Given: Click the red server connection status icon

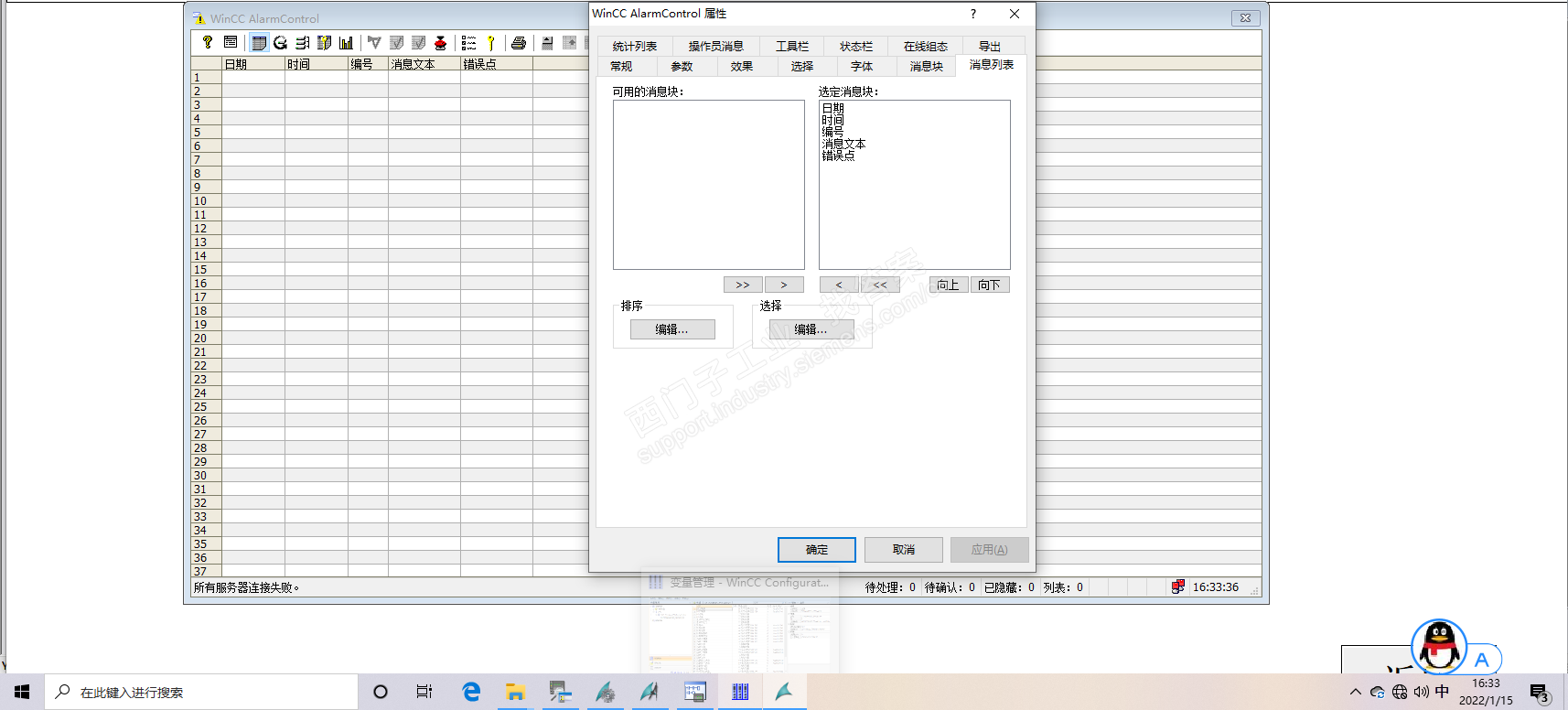Looking at the screenshot, I should pos(1178,587).
